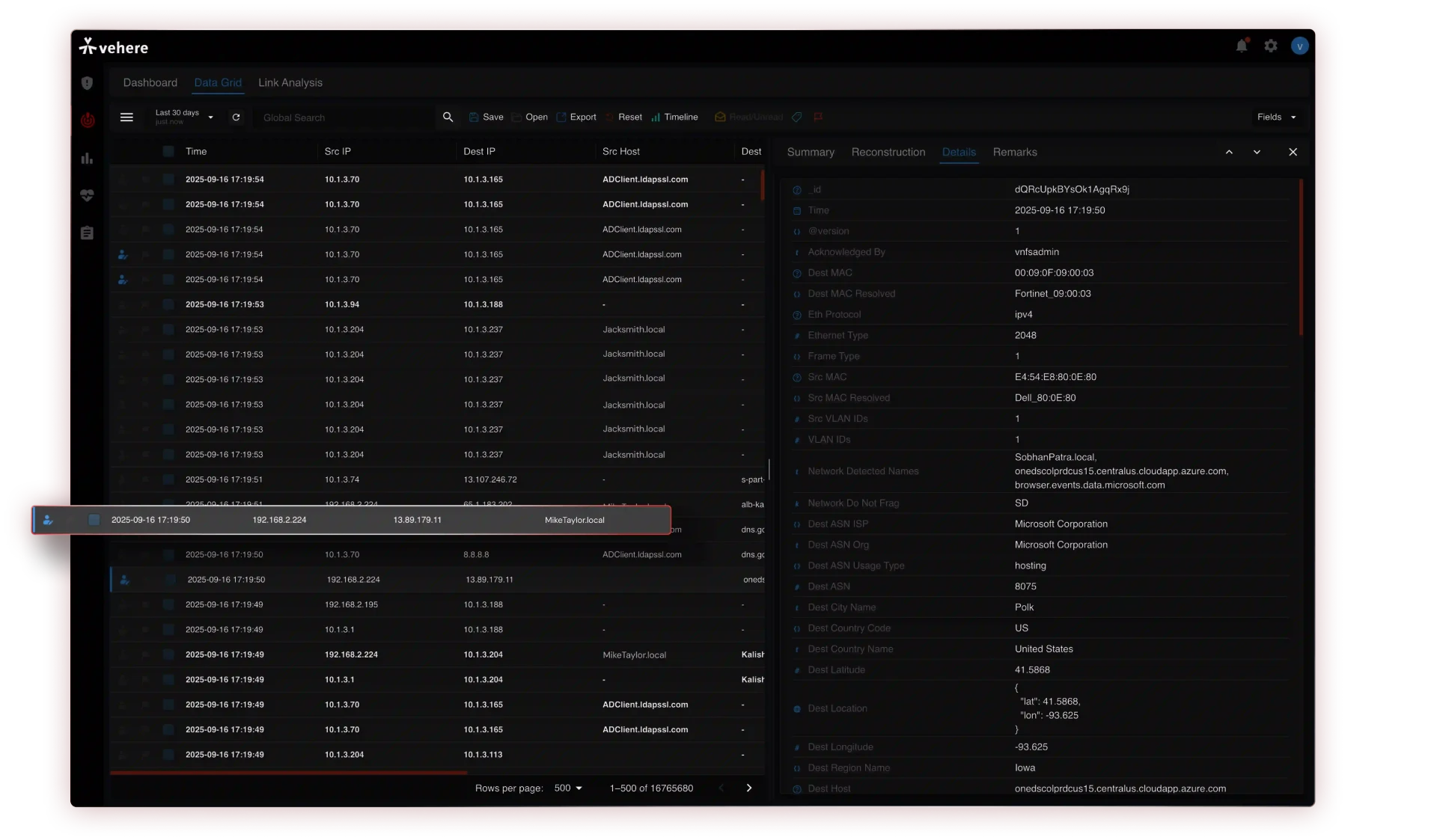1437x840 pixels.
Task: Click the shield icon in the sidebar
Action: [87, 83]
